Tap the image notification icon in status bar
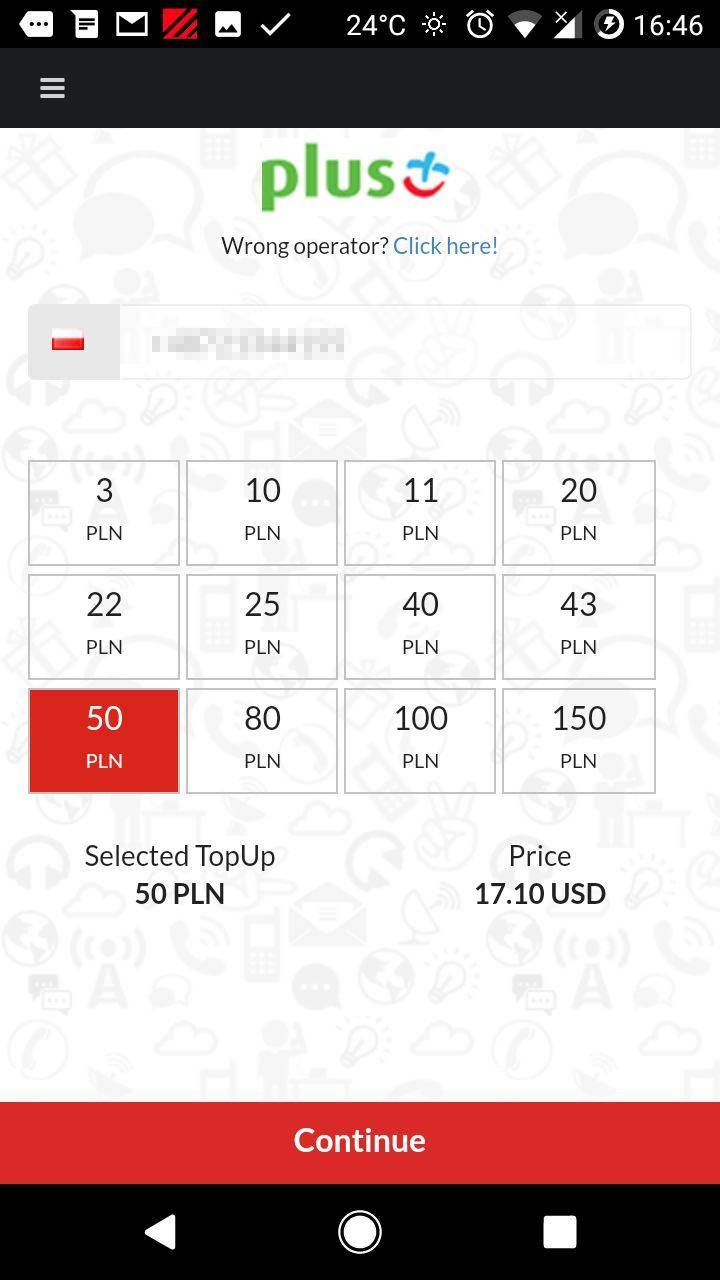 227,23
